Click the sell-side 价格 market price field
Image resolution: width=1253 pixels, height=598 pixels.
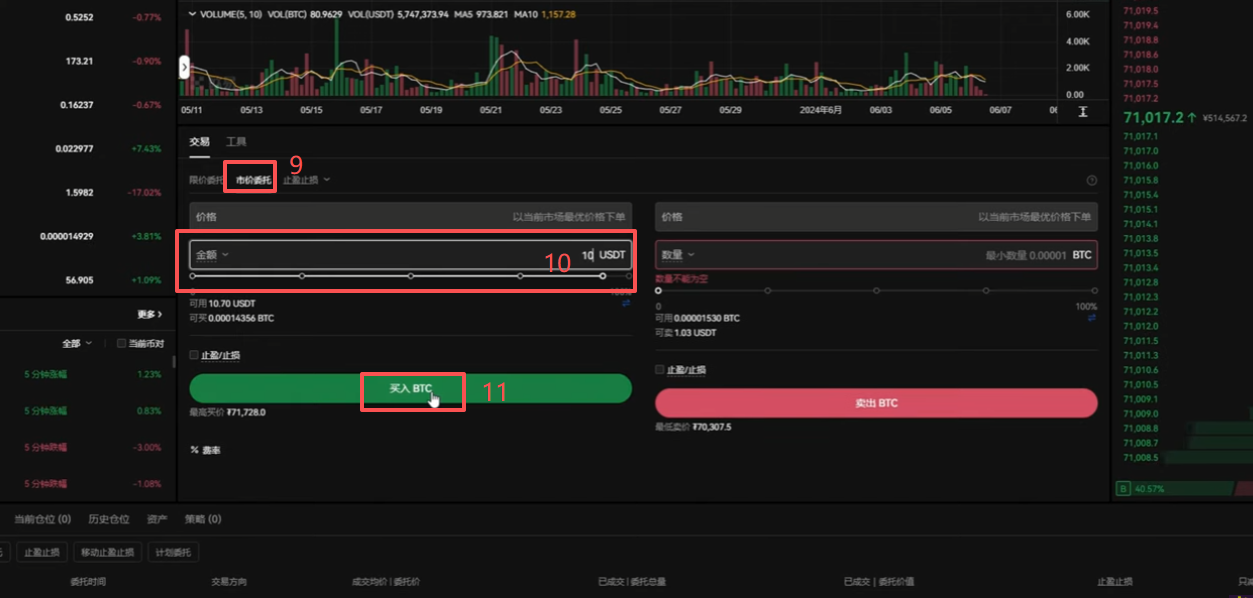click(x=876, y=216)
